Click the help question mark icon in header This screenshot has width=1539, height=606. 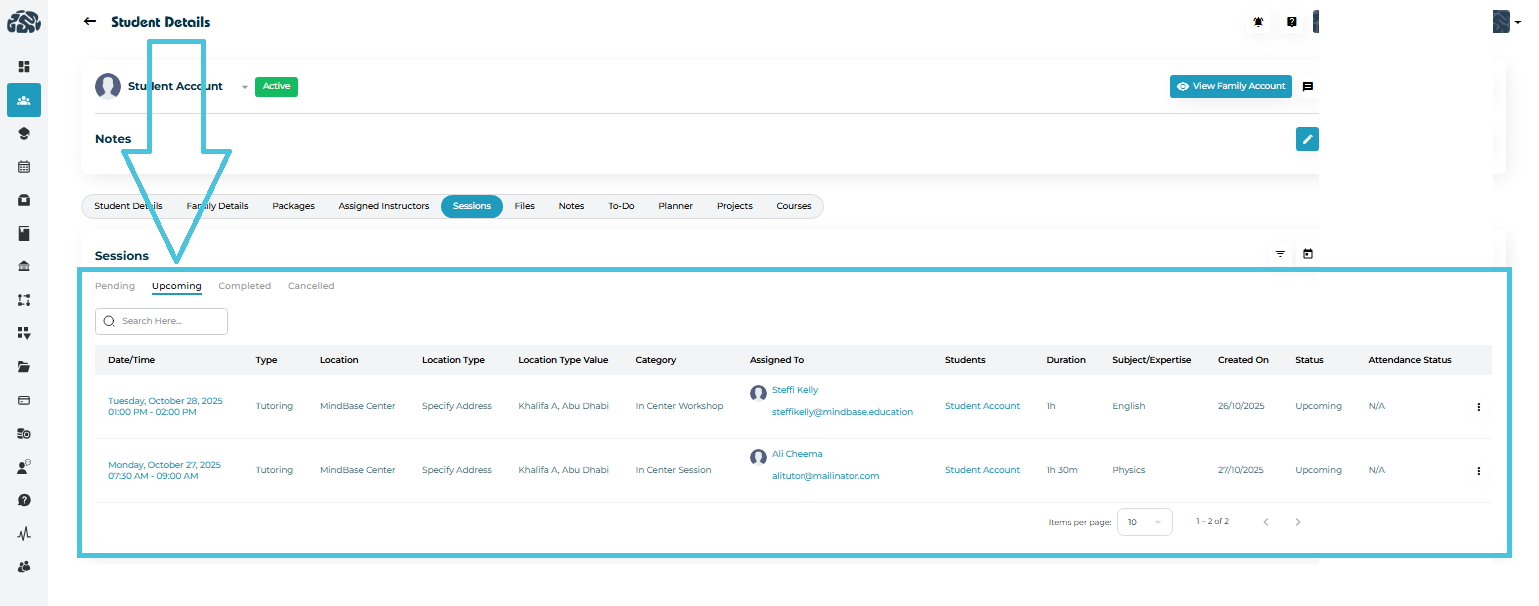point(1292,22)
